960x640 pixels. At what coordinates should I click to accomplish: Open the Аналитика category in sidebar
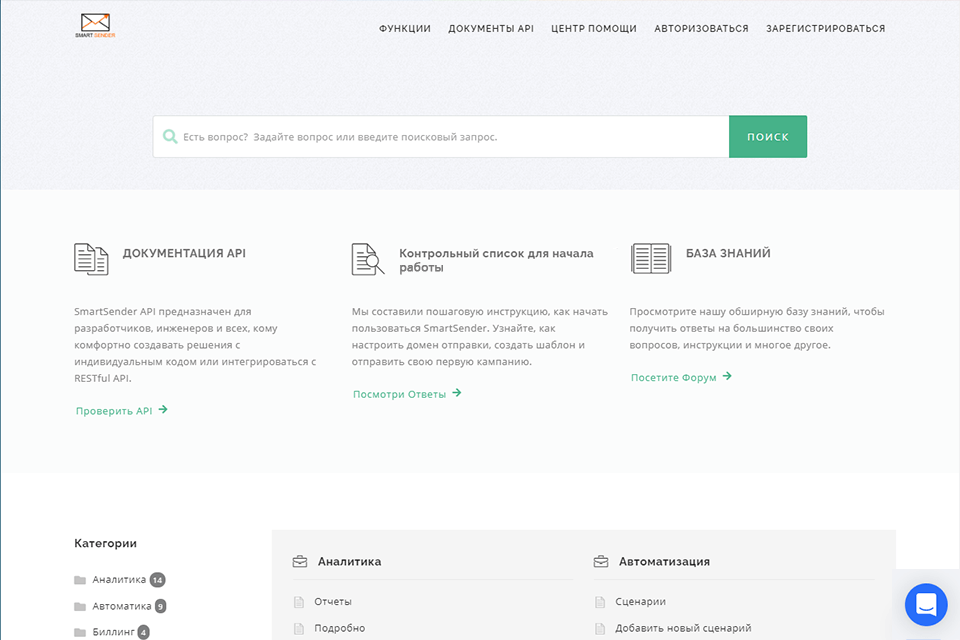click(x=119, y=579)
